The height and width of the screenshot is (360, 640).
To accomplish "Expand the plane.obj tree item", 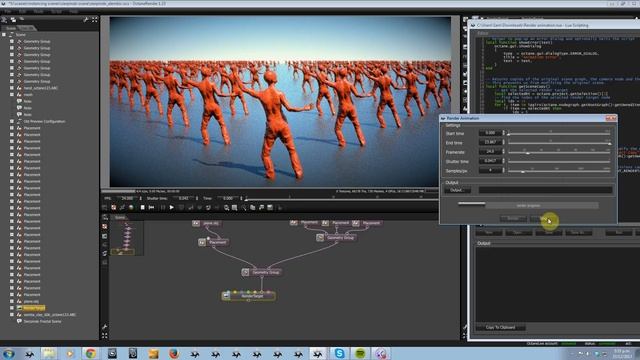I will point(12,301).
